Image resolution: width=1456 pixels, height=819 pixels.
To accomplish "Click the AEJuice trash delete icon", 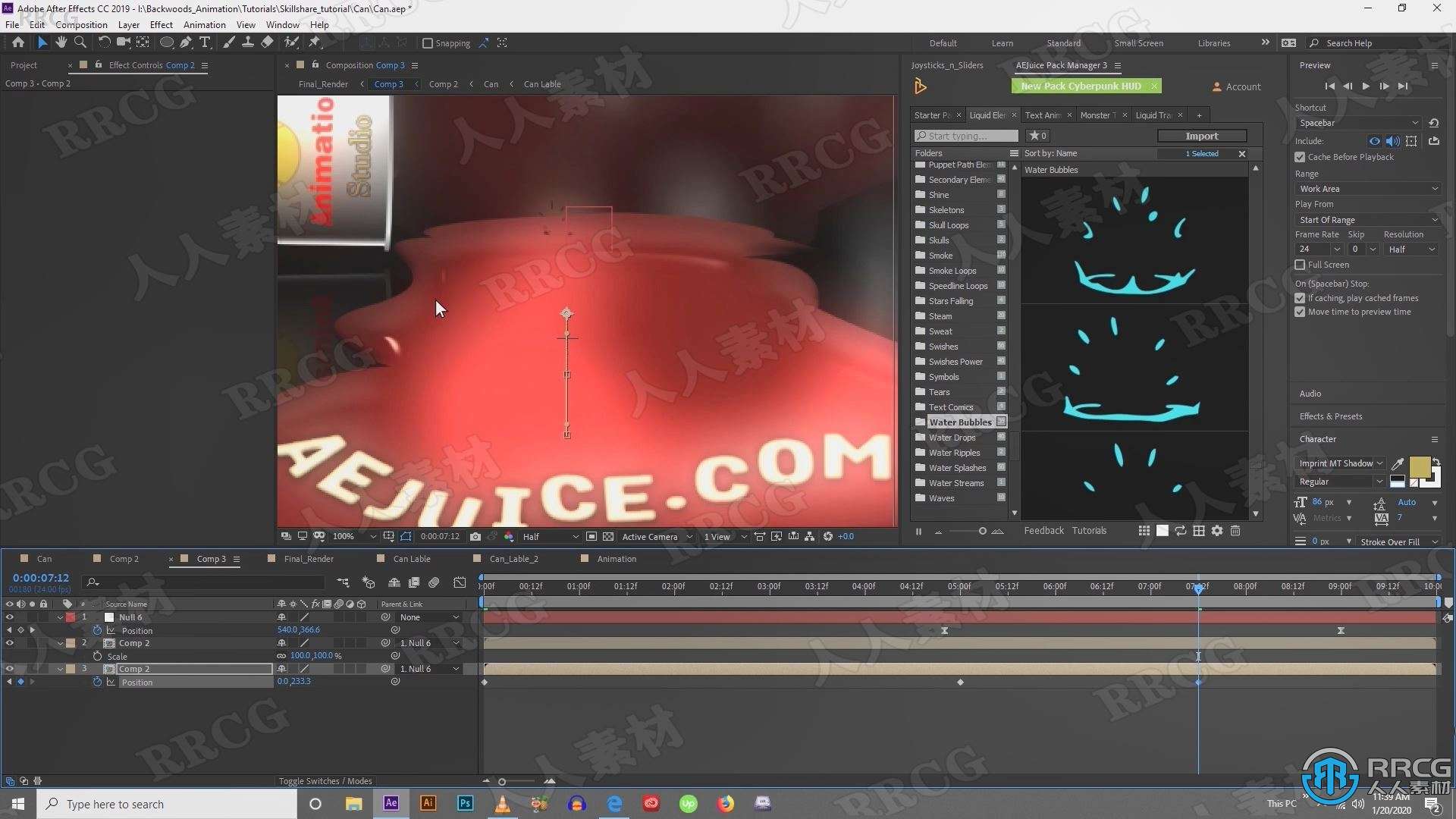I will click(x=1235, y=531).
